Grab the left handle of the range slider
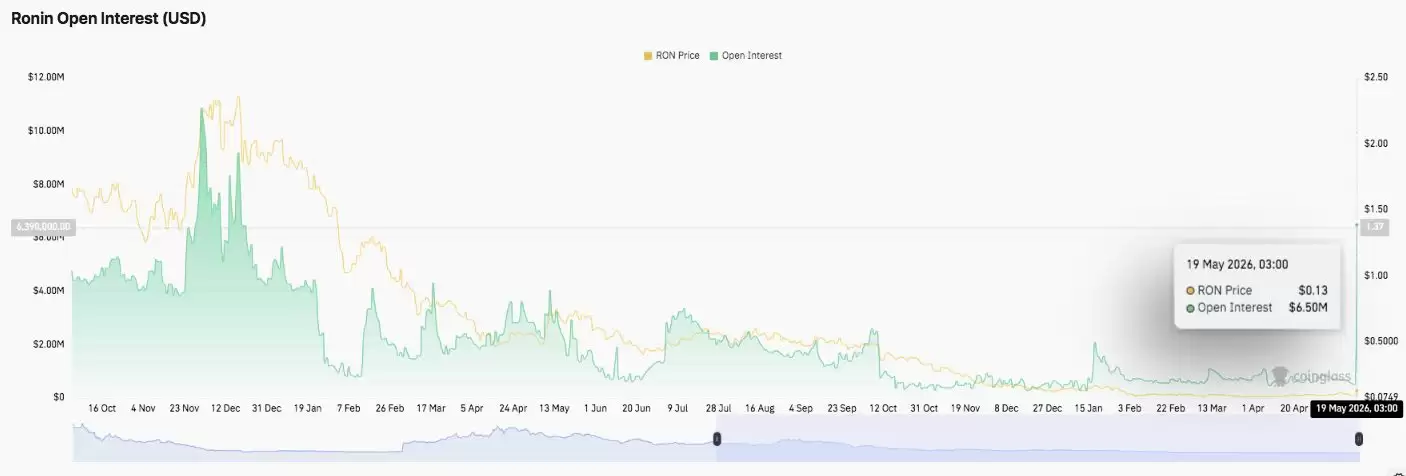 [717, 439]
